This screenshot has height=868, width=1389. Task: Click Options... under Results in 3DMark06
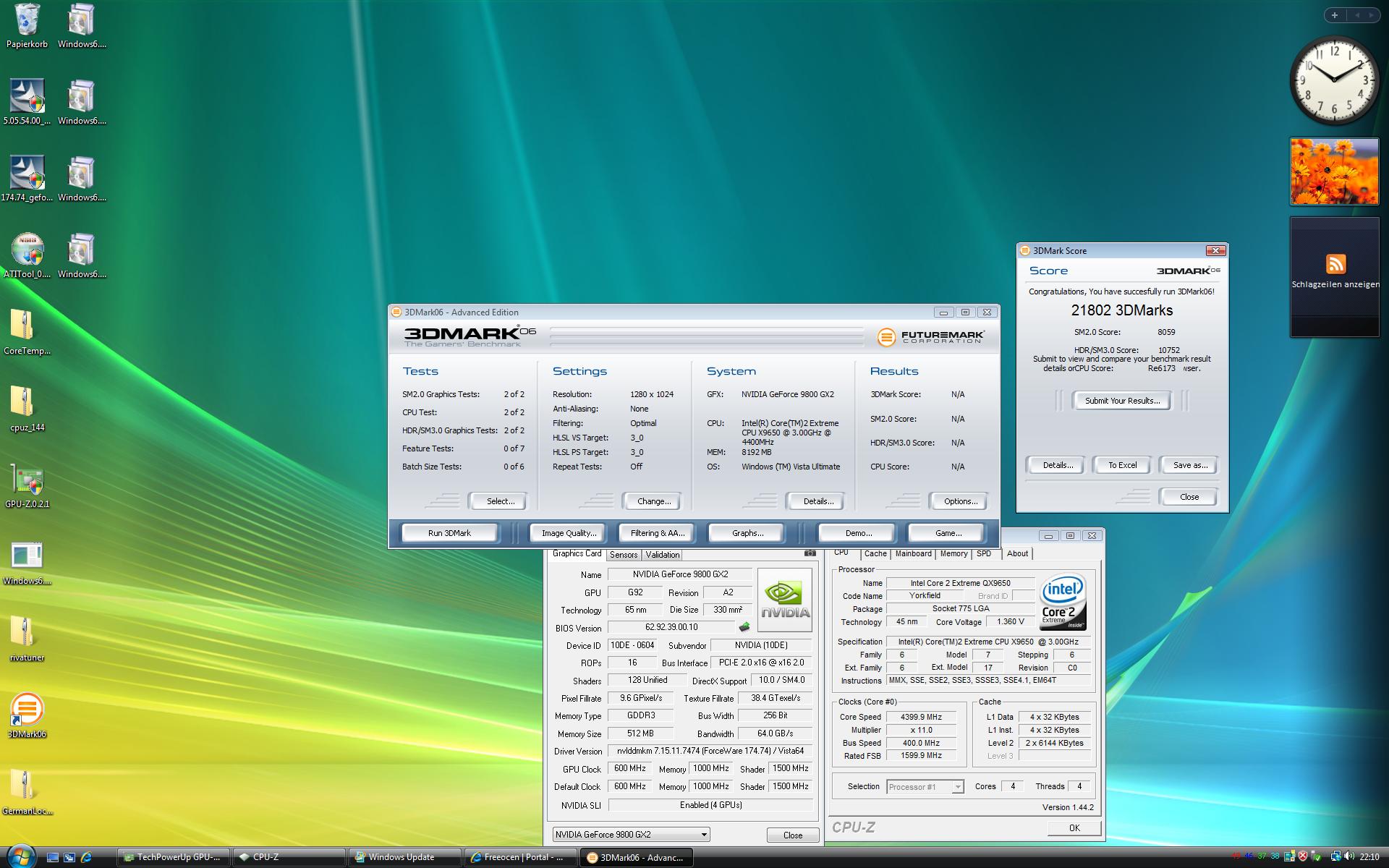click(960, 501)
